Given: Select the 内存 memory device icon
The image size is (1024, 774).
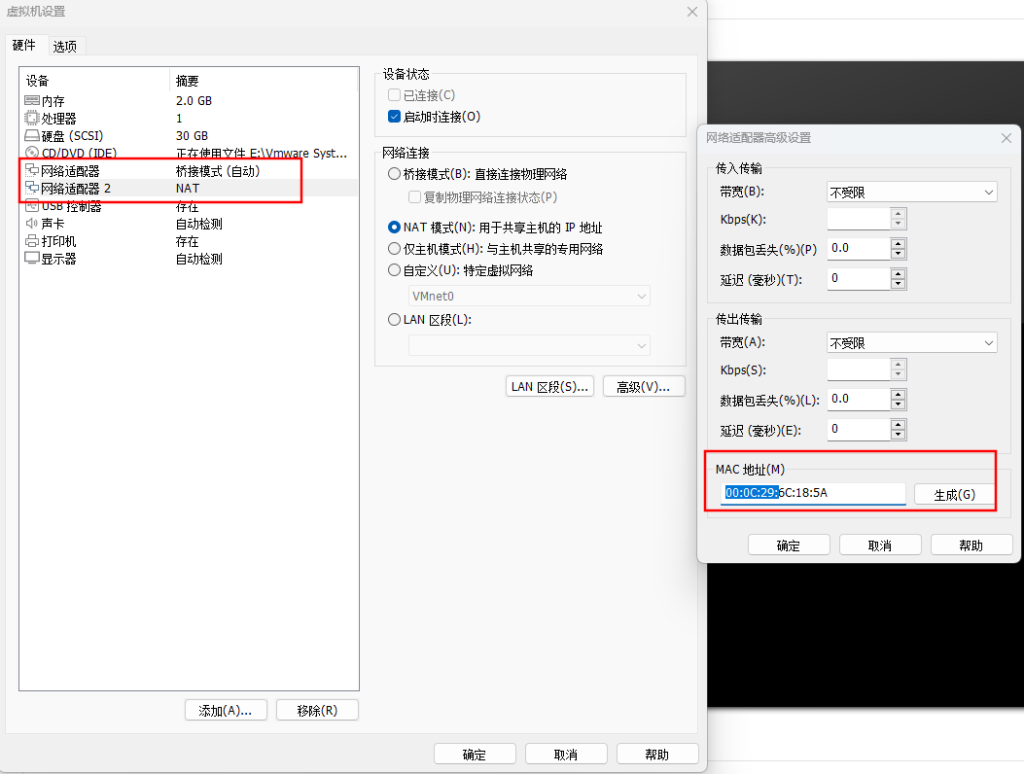Looking at the screenshot, I should pyautogui.click(x=32, y=101).
